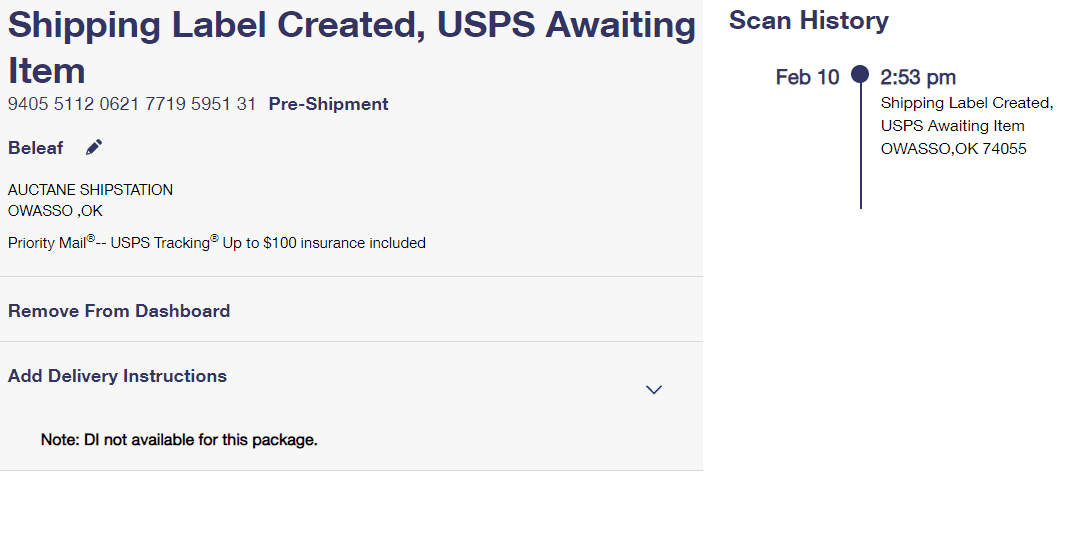
Task: Click the Feb 10 date label
Action: pyautogui.click(x=808, y=77)
